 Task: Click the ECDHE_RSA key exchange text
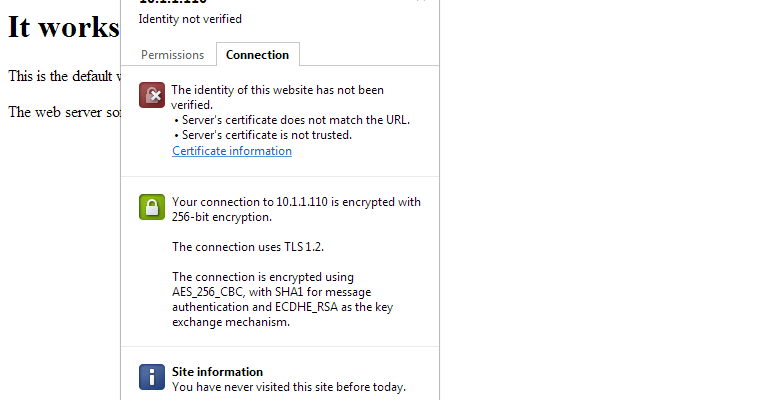point(306,307)
